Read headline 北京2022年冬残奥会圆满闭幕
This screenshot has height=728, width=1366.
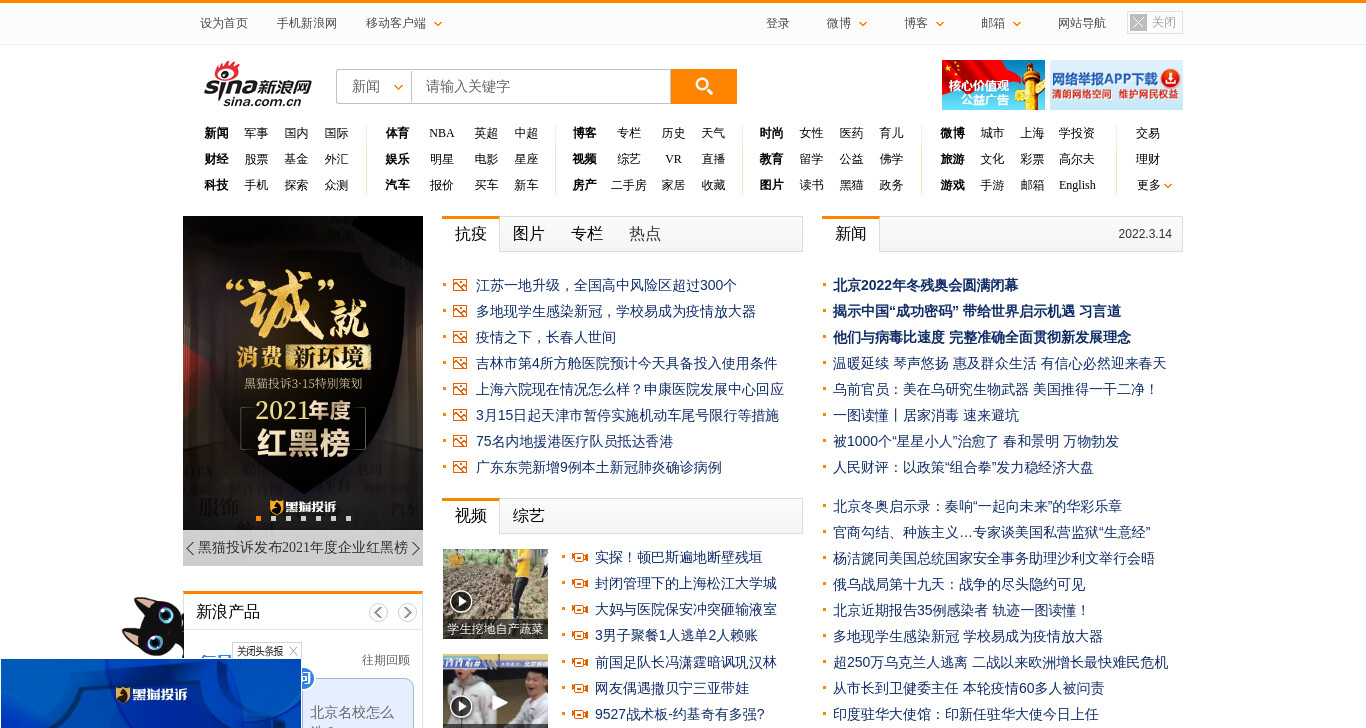(925, 285)
